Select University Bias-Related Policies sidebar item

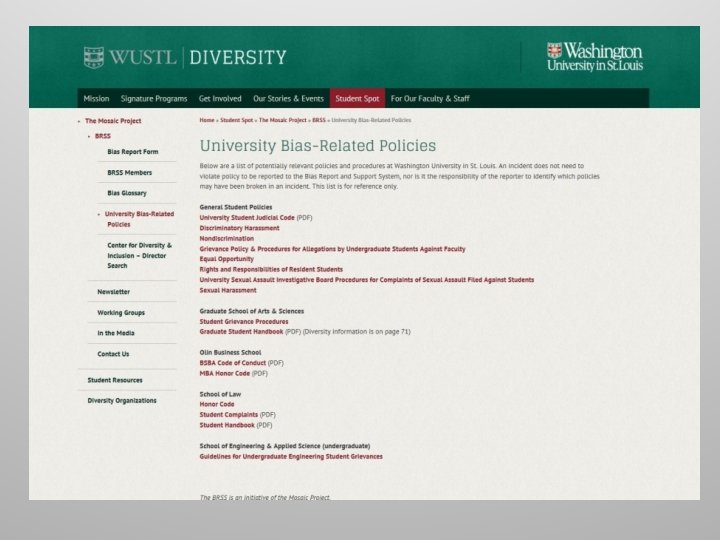[139, 219]
